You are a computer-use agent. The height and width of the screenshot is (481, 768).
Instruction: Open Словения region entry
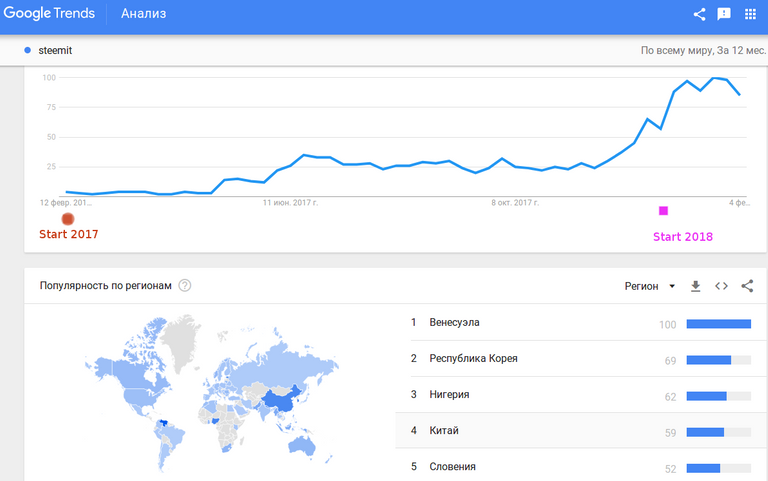click(452, 467)
